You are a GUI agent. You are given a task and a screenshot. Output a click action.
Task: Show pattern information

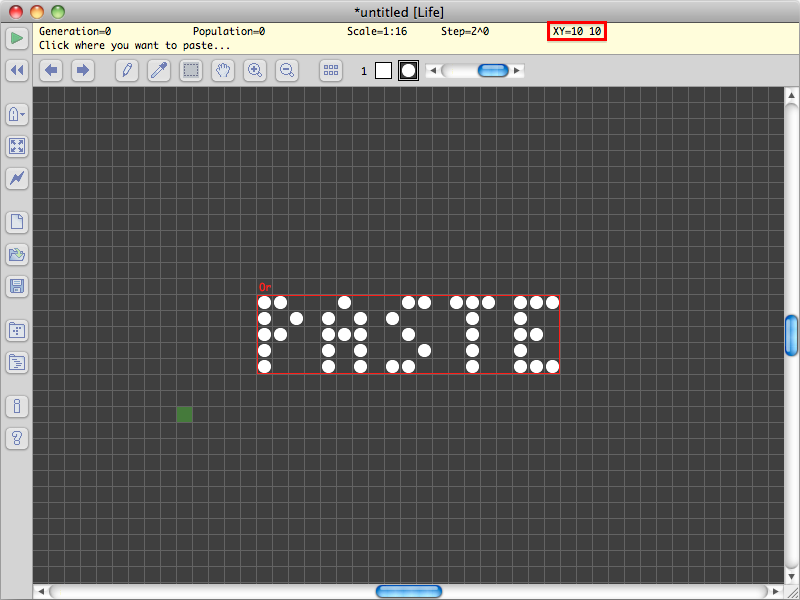(x=17, y=406)
